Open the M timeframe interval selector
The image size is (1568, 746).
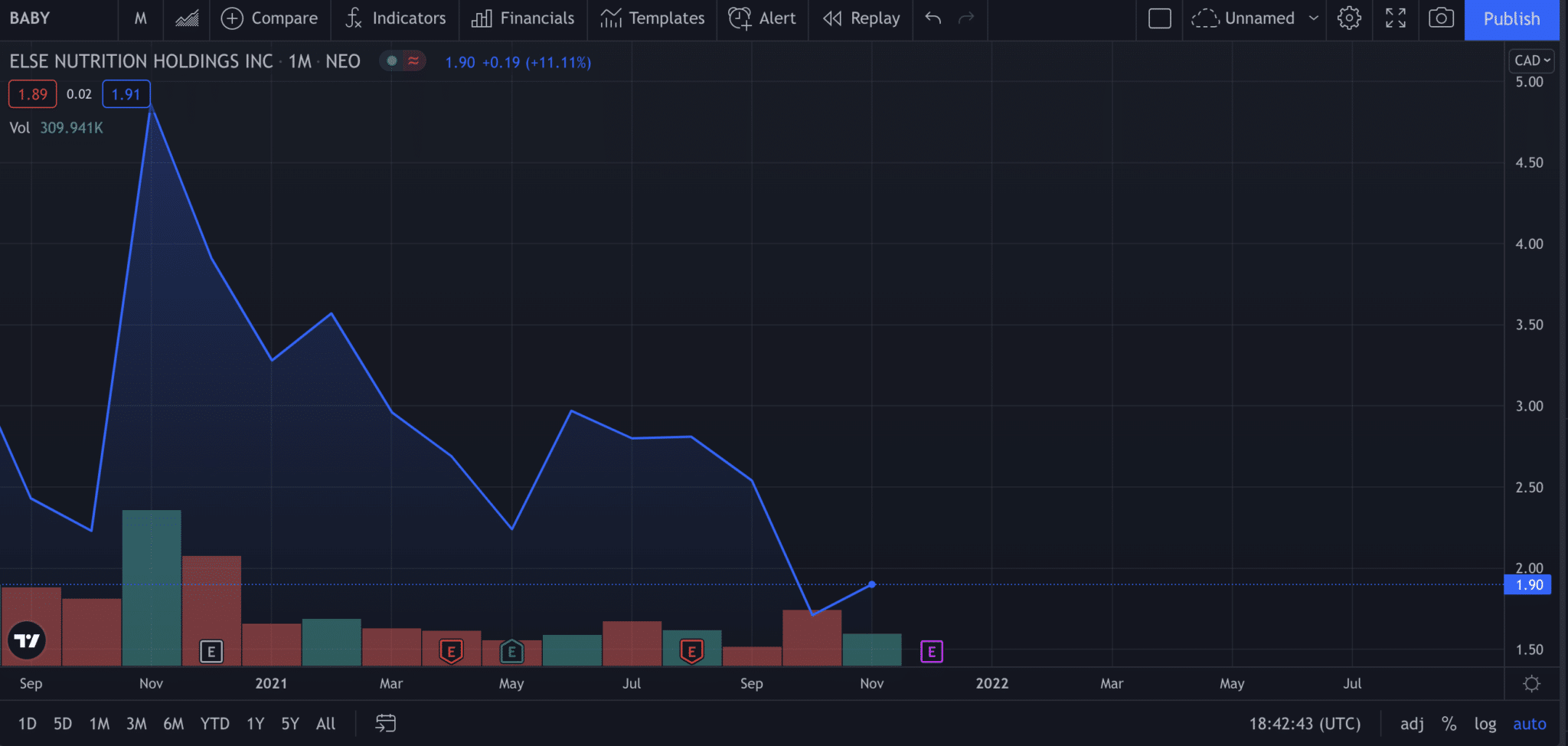click(140, 18)
